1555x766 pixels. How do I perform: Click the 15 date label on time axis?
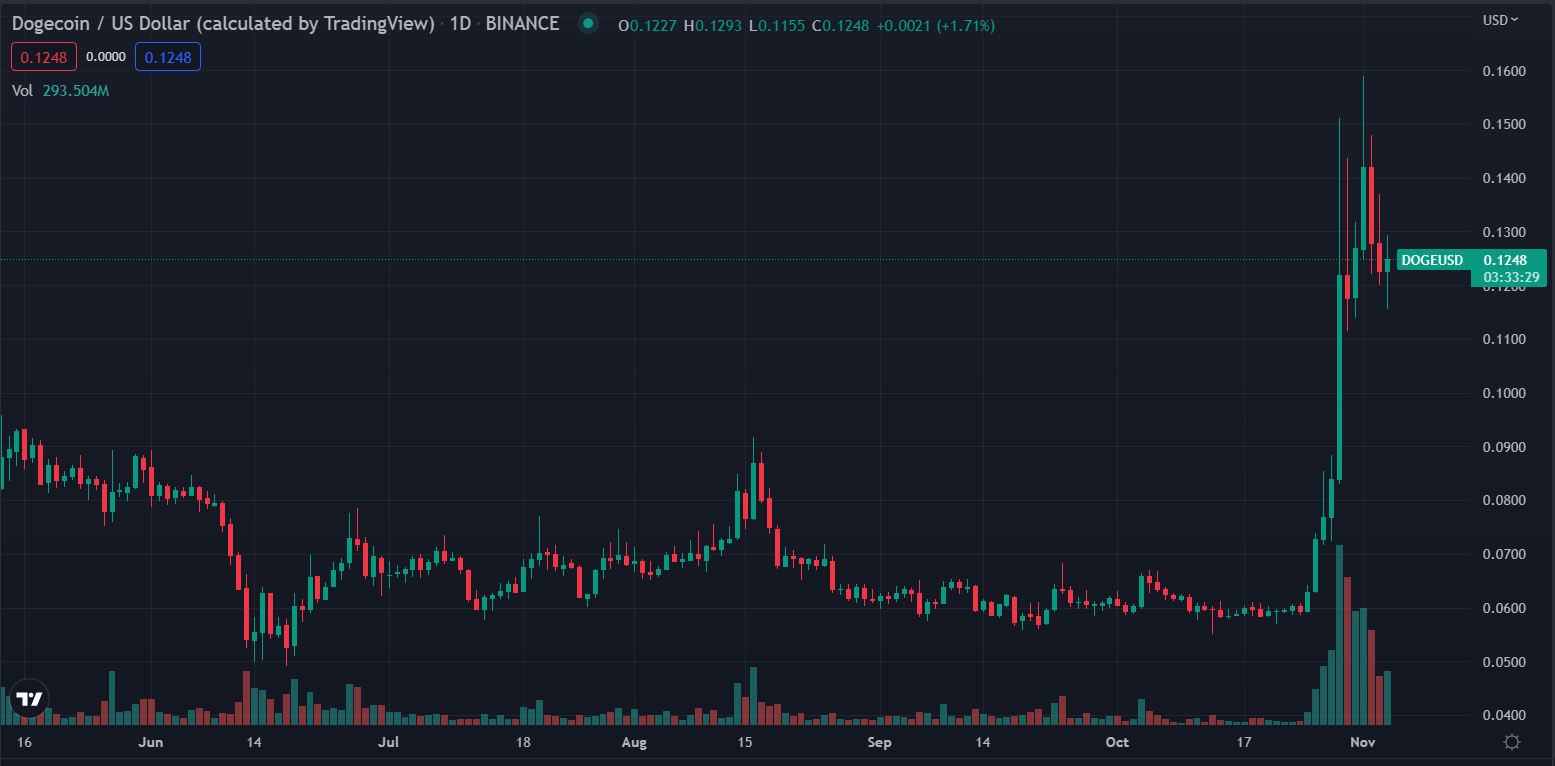[745, 743]
